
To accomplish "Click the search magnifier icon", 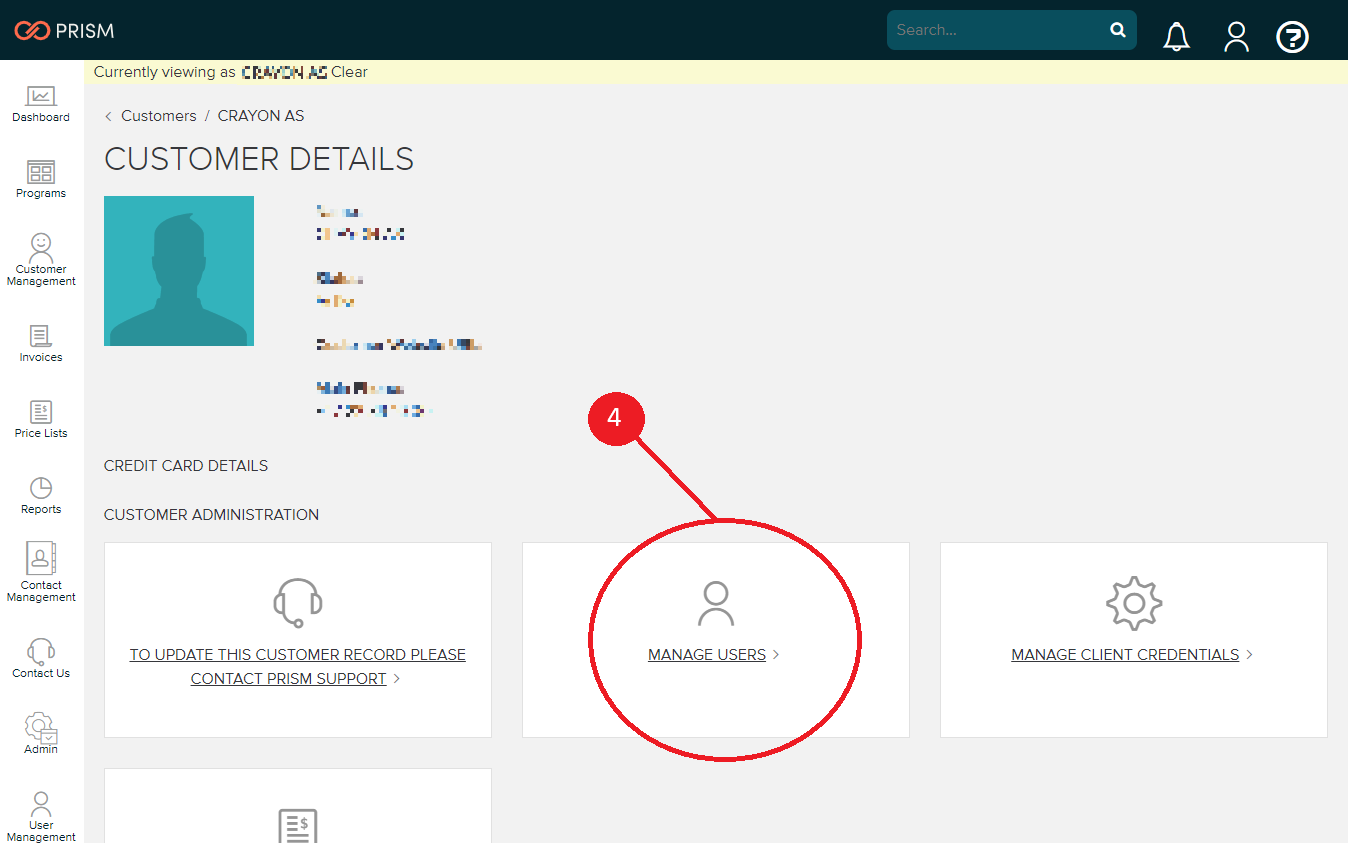I will coord(1118,30).
